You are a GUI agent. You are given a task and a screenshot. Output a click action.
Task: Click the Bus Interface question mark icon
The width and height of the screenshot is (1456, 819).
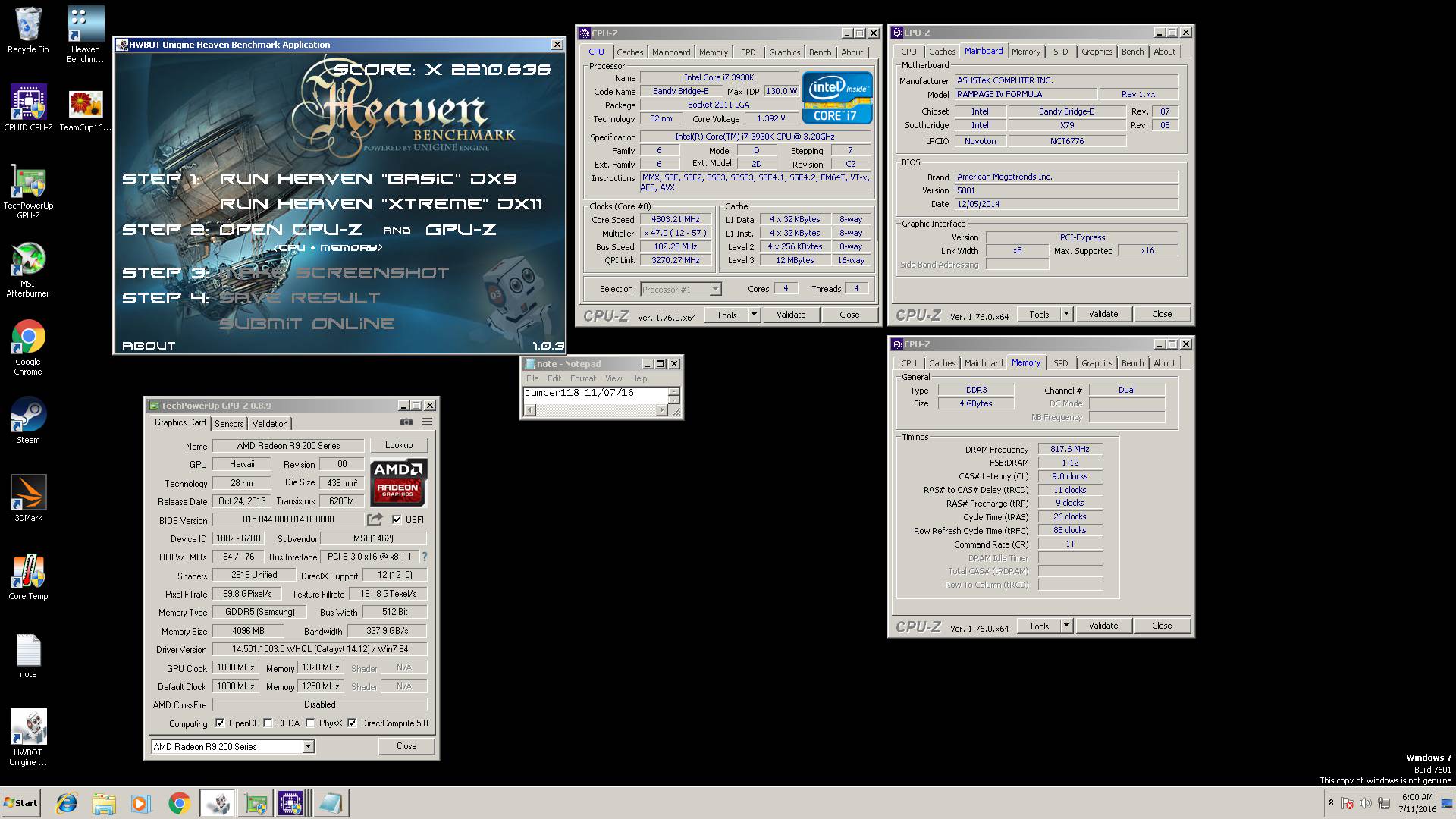pyautogui.click(x=425, y=557)
